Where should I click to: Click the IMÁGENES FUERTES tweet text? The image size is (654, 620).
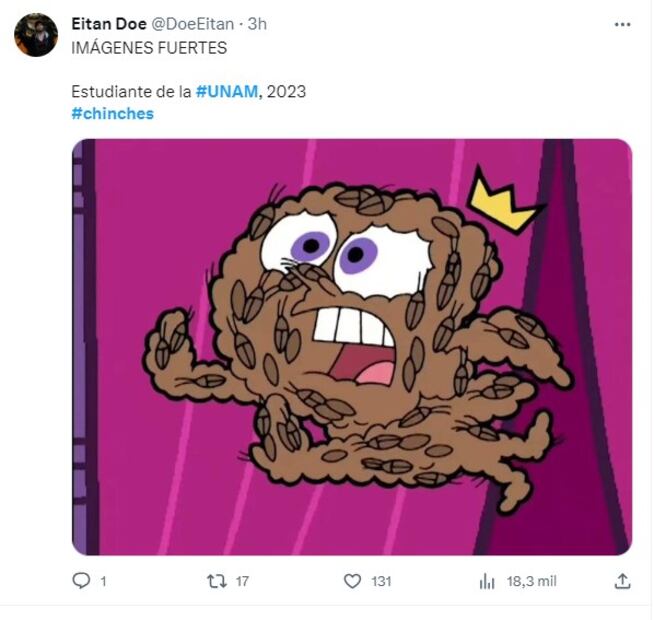(149, 47)
